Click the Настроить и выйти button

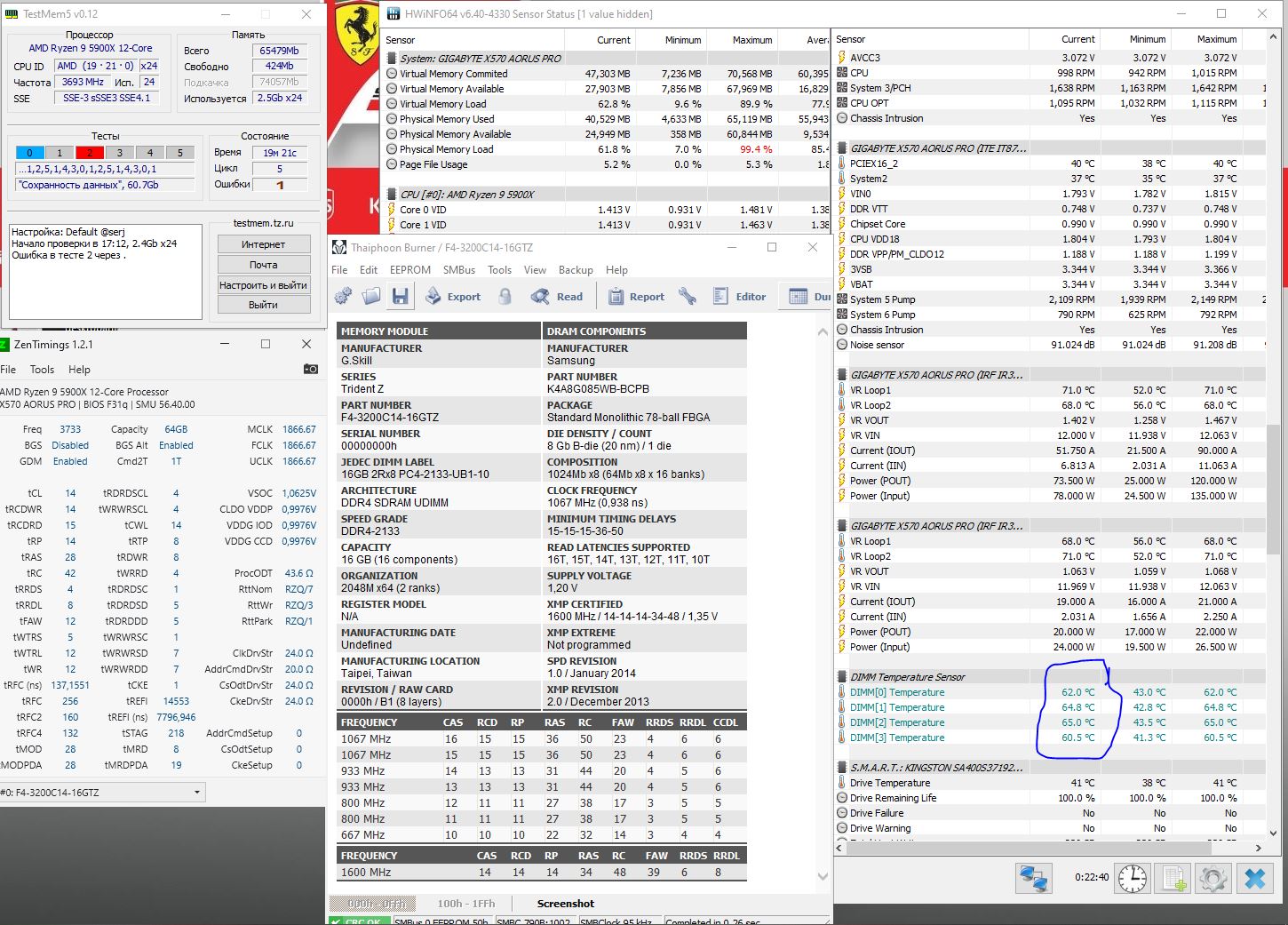coord(264,285)
